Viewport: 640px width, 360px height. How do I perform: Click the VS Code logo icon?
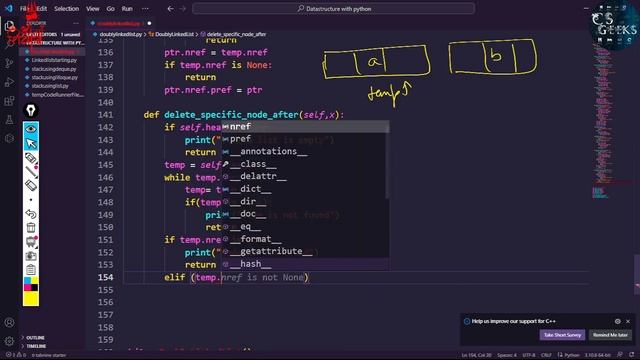point(9,8)
